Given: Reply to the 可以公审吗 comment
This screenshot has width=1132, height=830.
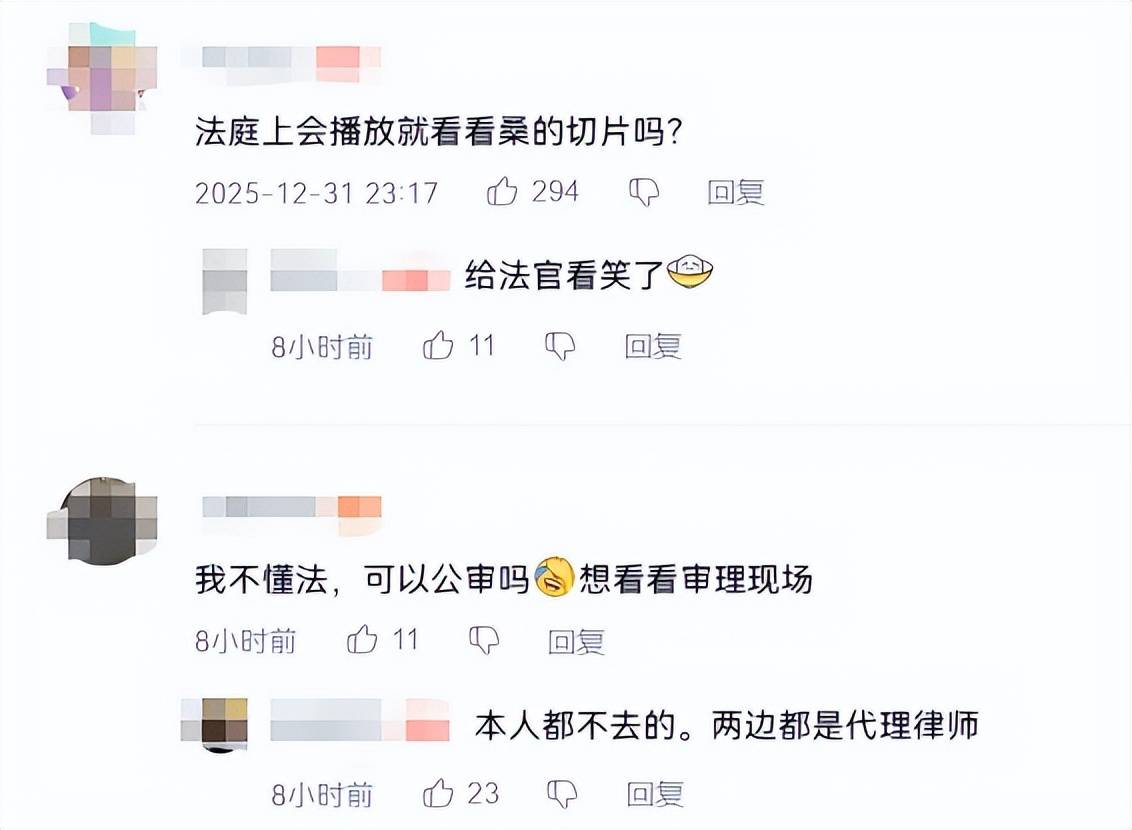Looking at the screenshot, I should click(575, 641).
